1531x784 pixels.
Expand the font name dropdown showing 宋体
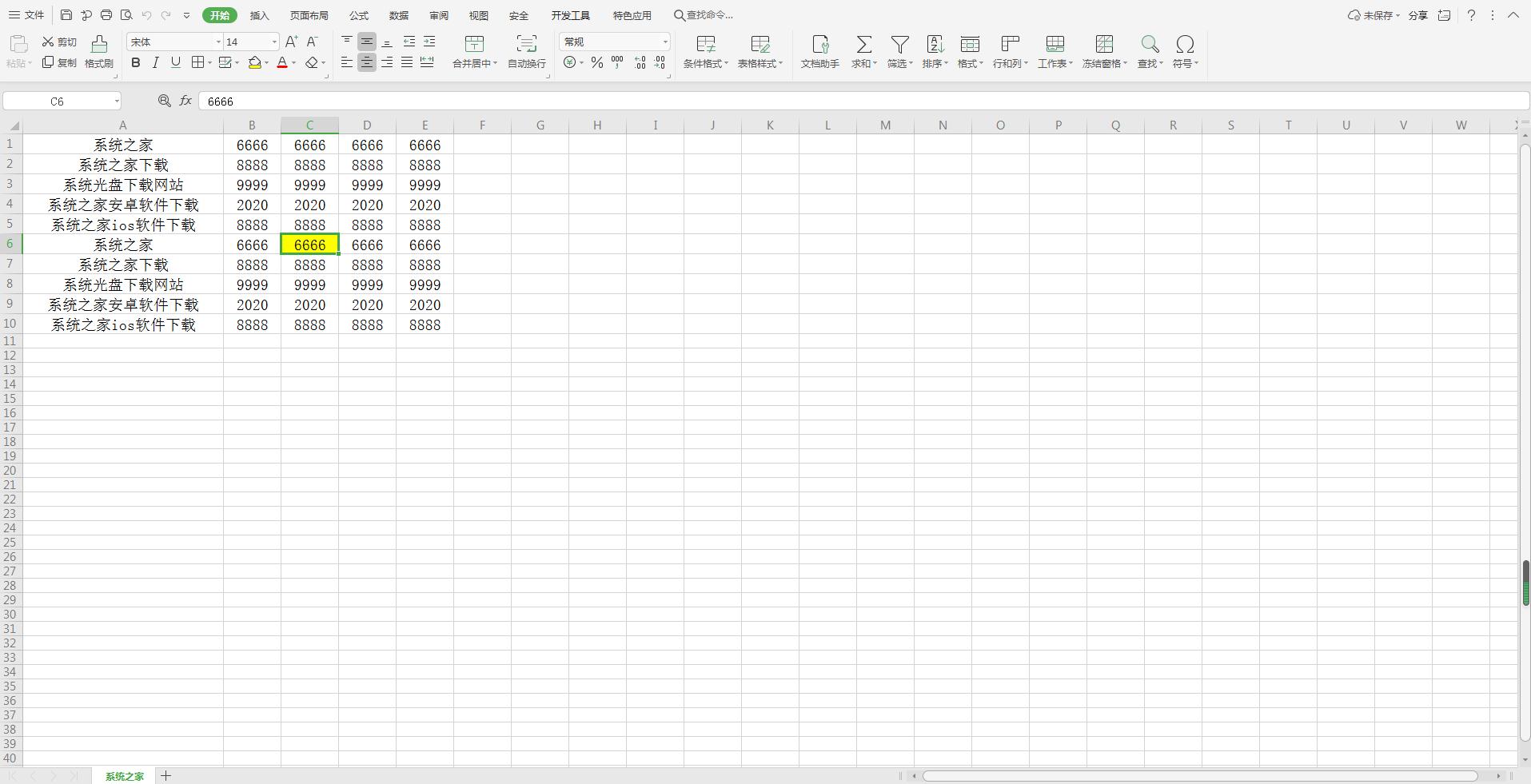pos(218,42)
